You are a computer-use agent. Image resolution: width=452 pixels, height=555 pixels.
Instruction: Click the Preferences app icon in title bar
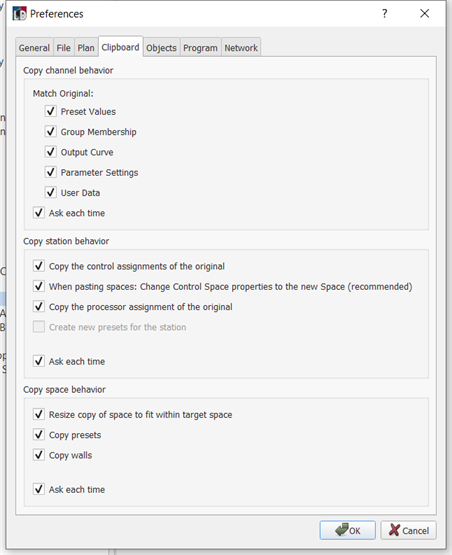(x=19, y=14)
